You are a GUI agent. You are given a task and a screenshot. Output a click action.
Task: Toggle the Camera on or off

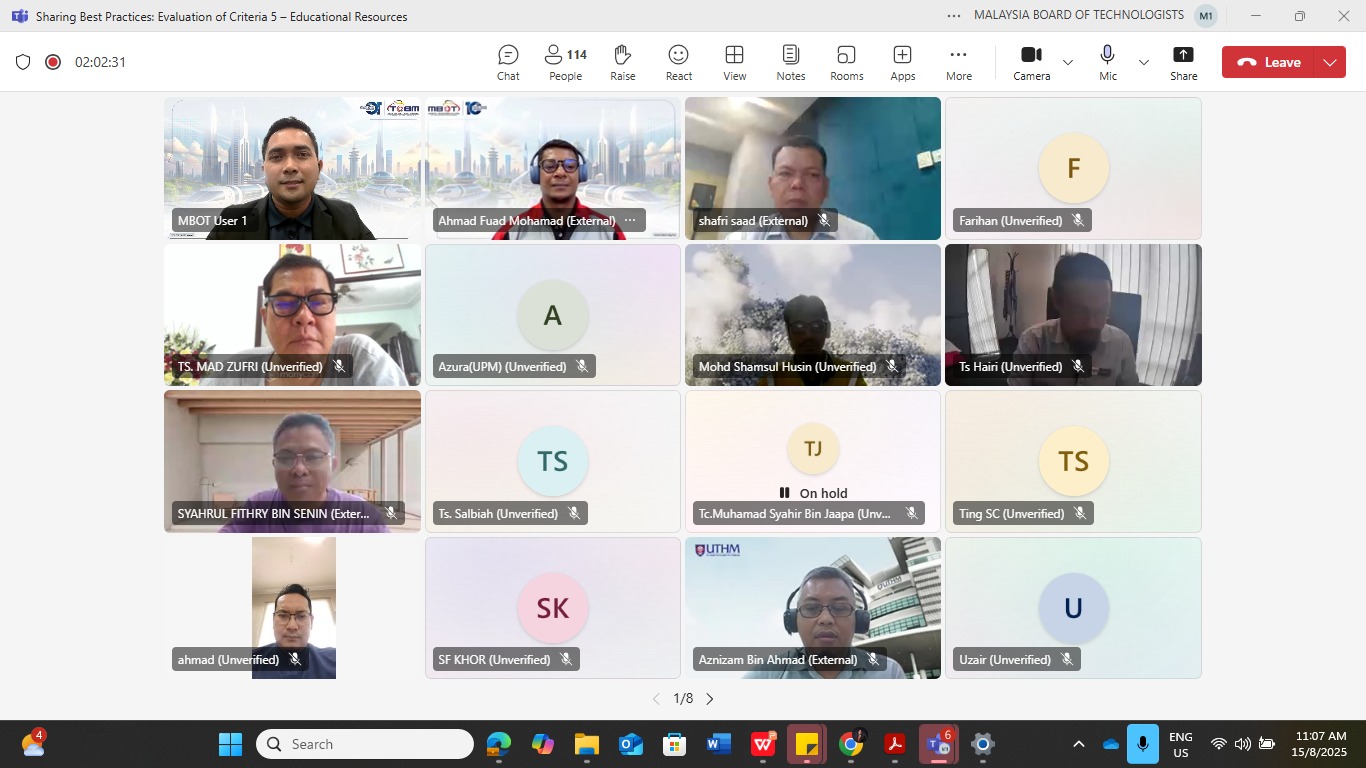pos(1031,62)
